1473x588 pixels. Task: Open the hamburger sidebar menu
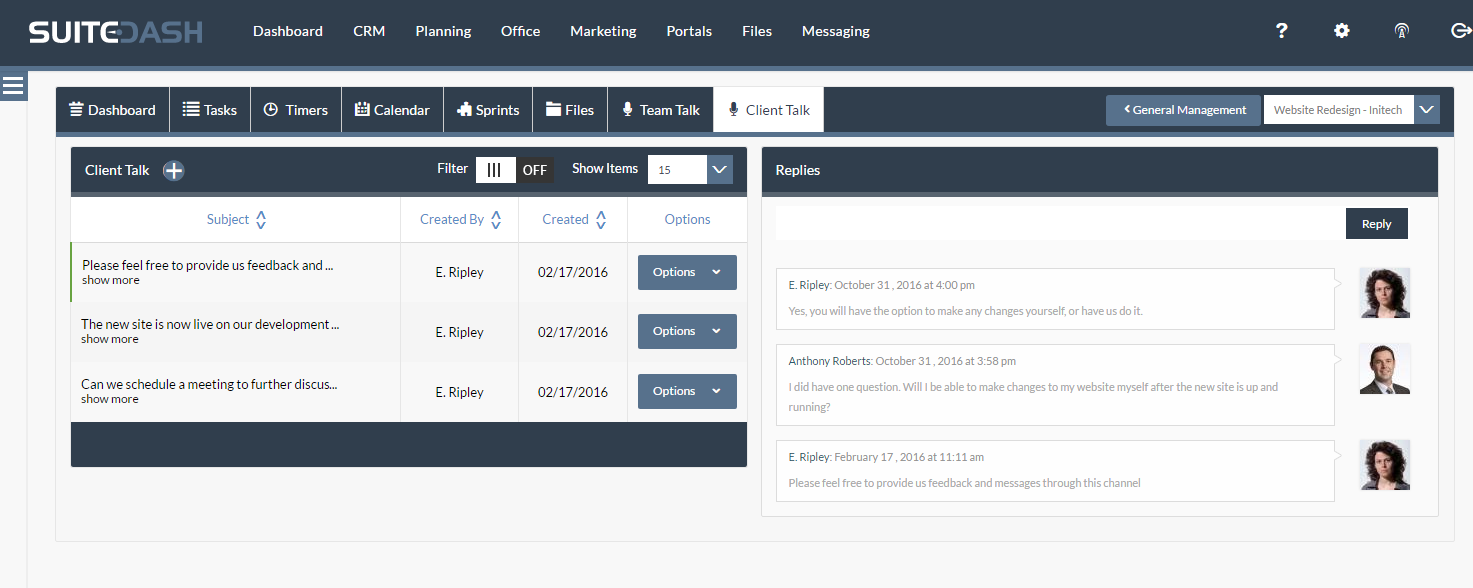point(13,86)
